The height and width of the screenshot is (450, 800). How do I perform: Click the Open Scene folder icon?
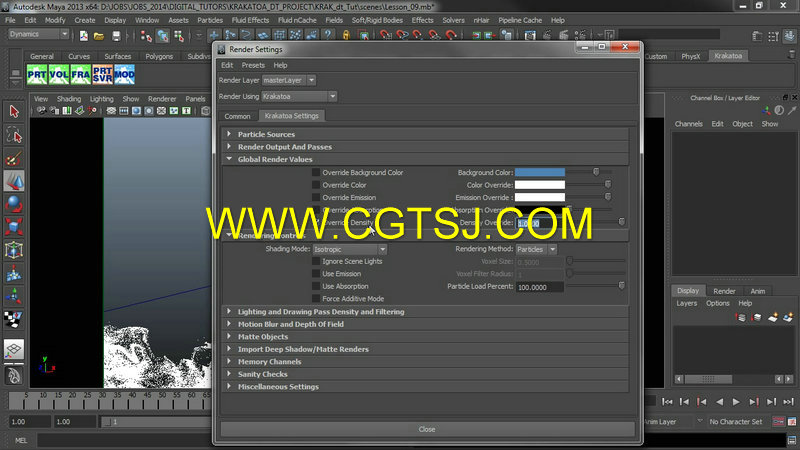point(99,35)
